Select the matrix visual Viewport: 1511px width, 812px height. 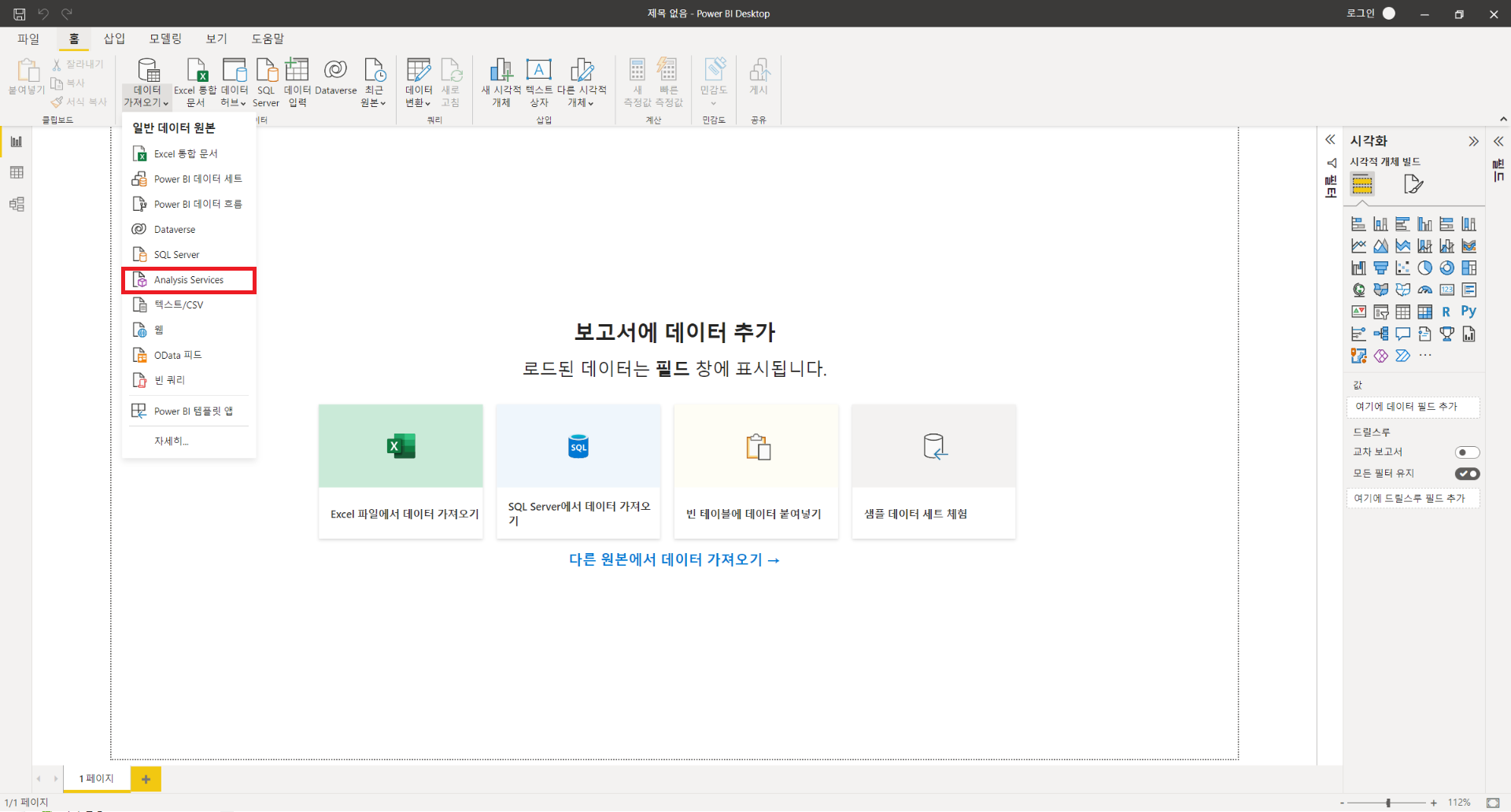pyautogui.click(x=1424, y=312)
